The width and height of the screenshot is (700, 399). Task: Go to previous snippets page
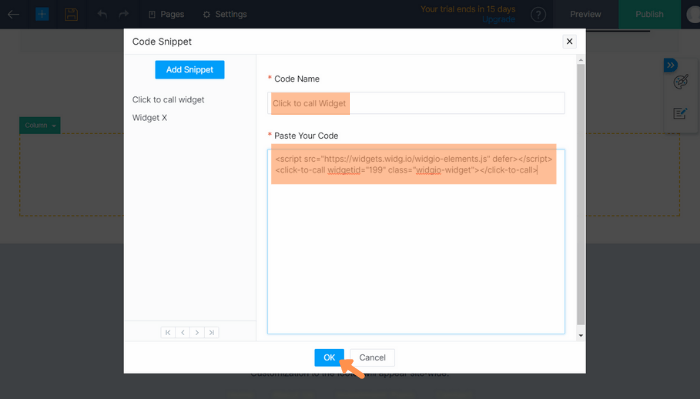coord(183,332)
